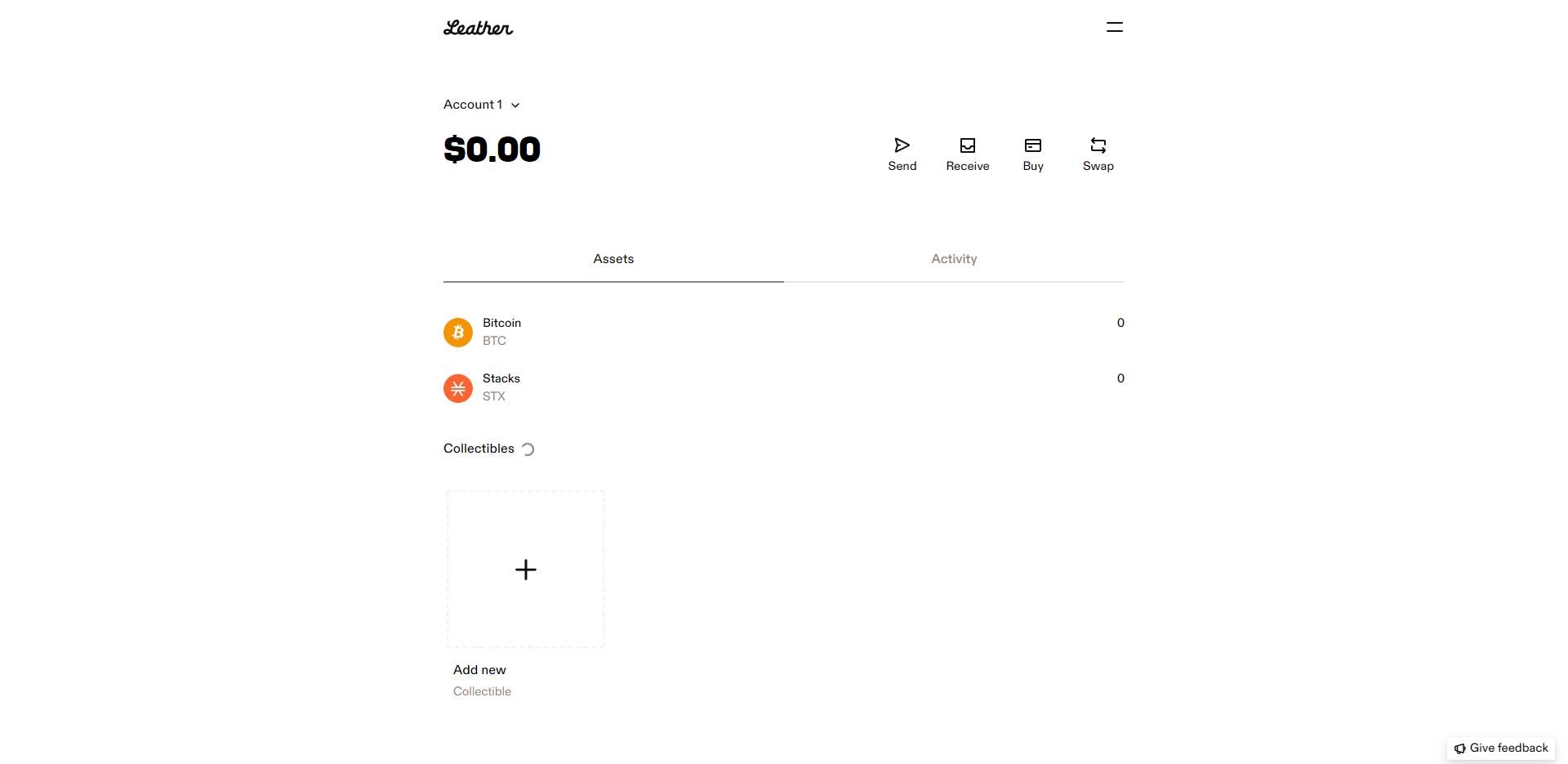The image size is (1568, 764).
Task: Open the account switcher chevron
Action: [x=514, y=105]
